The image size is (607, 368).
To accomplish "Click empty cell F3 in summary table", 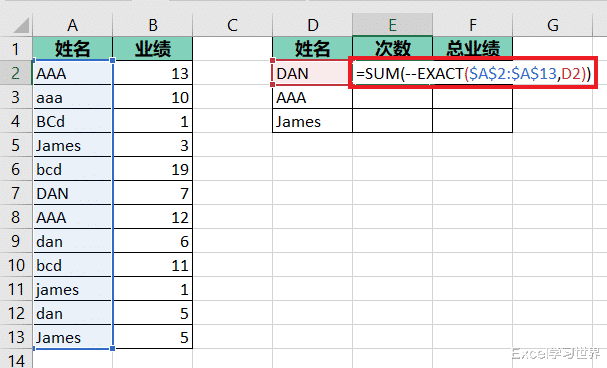I will [473, 97].
